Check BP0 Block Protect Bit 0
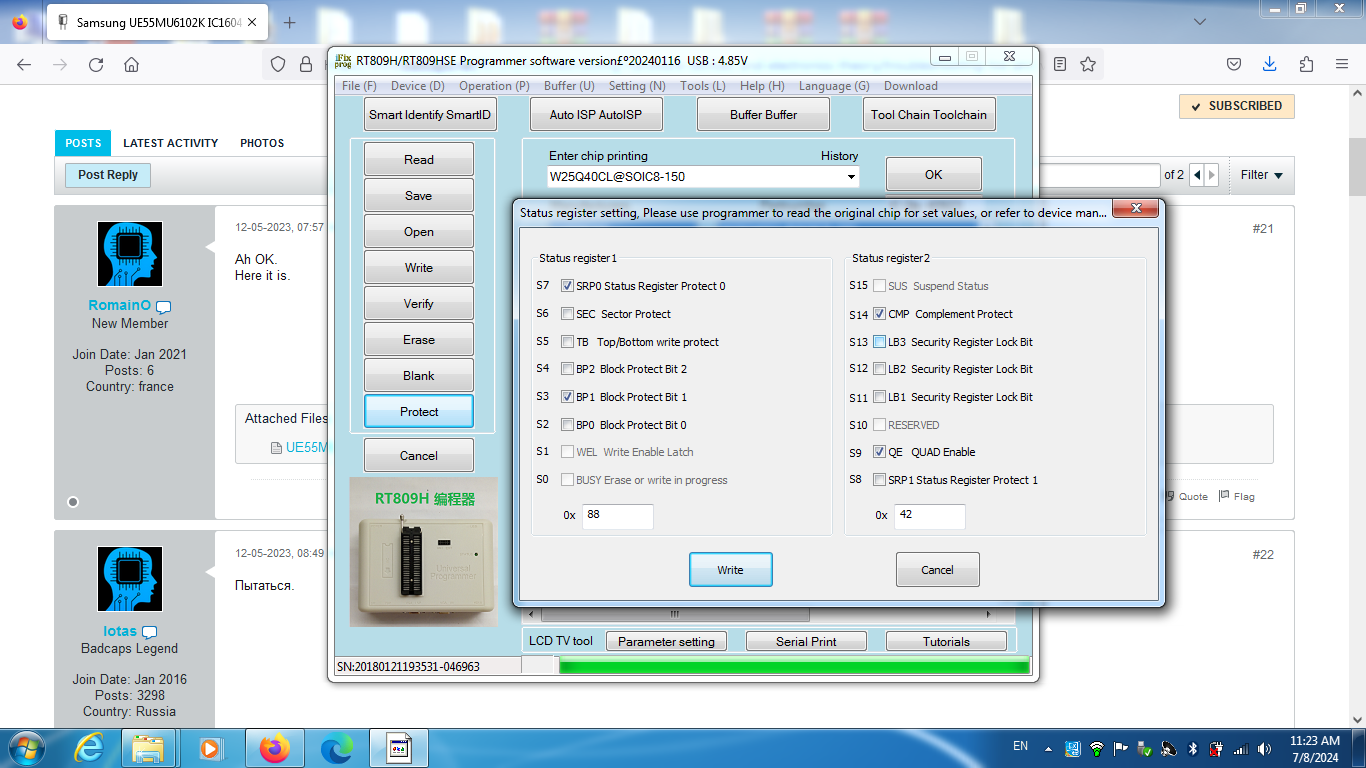The width and height of the screenshot is (1366, 768). [x=568, y=425]
